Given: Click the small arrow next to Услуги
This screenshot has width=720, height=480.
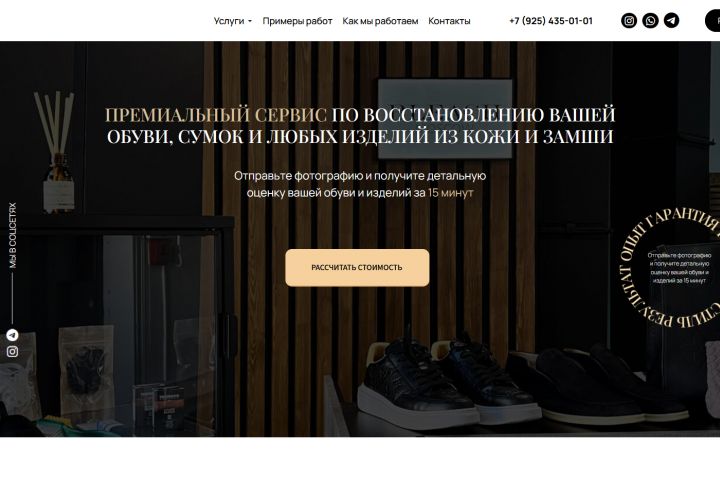Looking at the screenshot, I should click(x=250, y=22).
